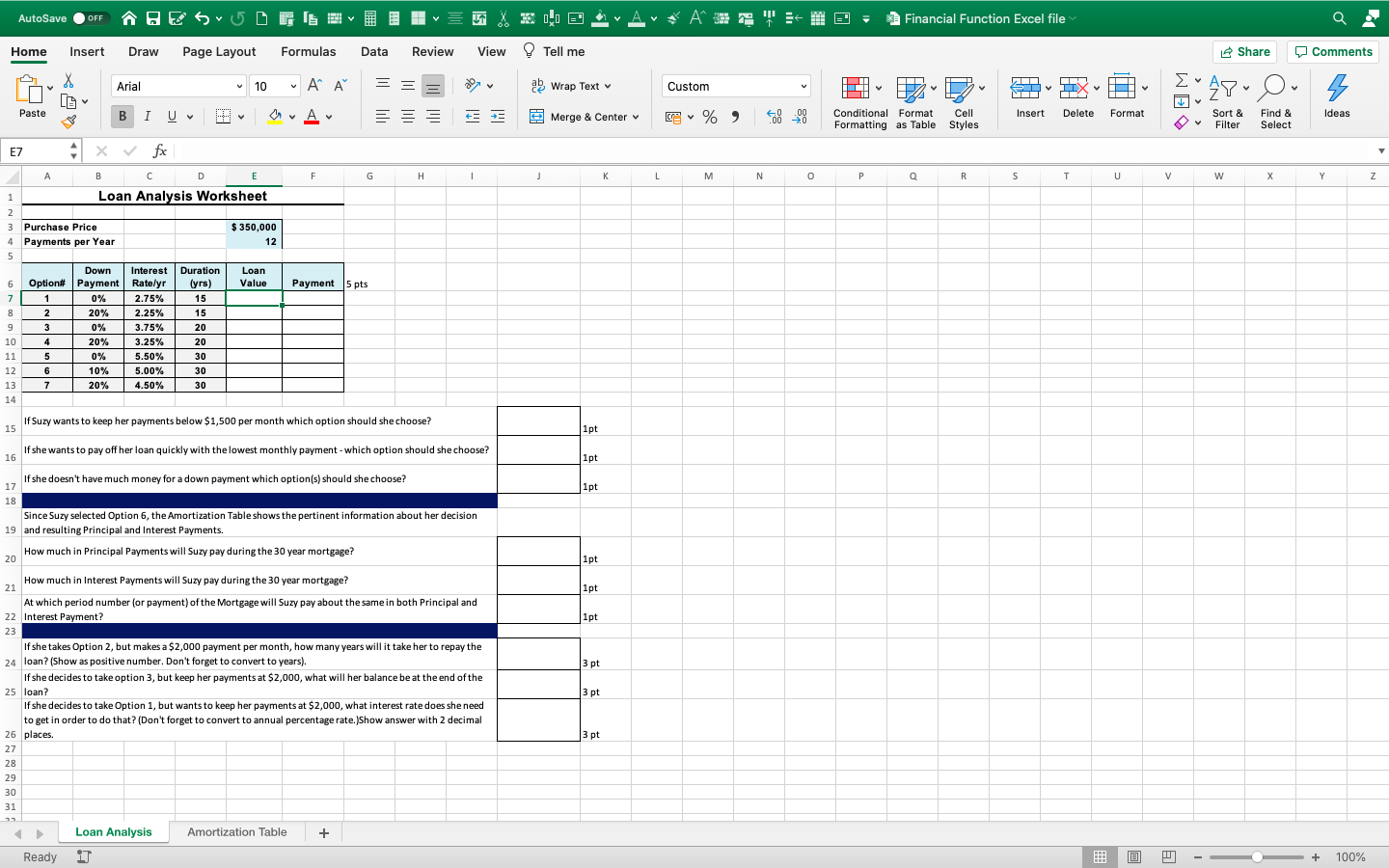The width and height of the screenshot is (1389, 868).
Task: Click the Comments button
Action: tap(1332, 51)
